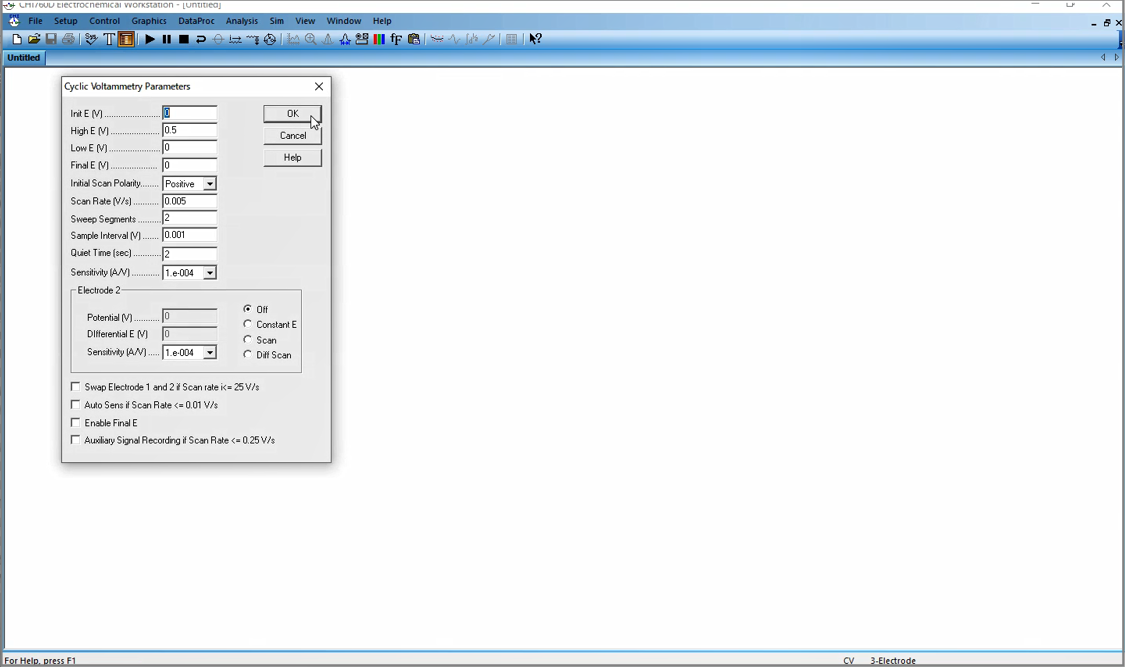Enable the 'Auto Sens if Scan Rate' checkbox
Image resolution: width=1125 pixels, height=667 pixels.
76,405
